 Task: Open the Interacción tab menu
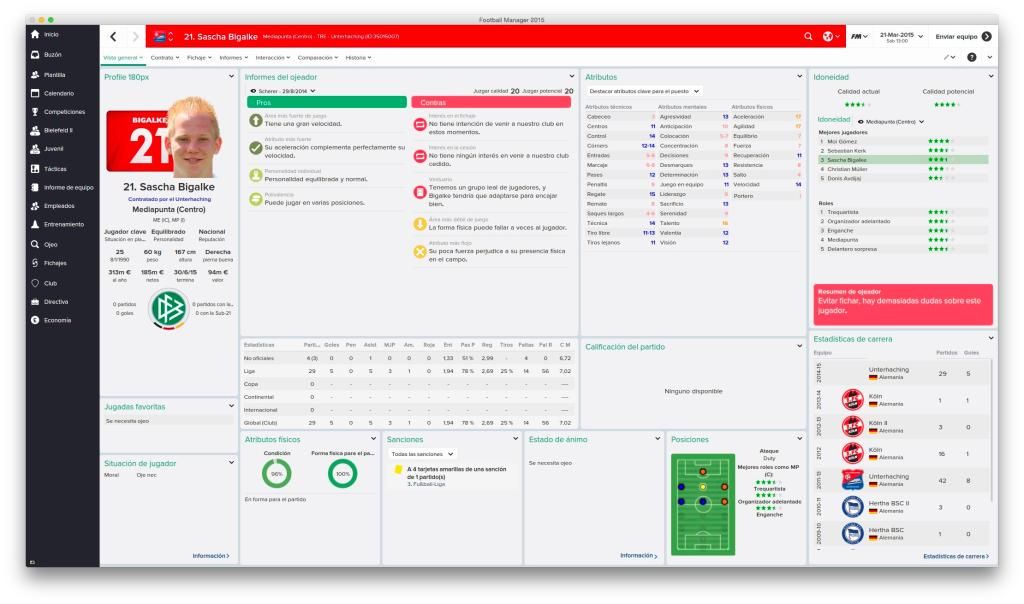(273, 57)
